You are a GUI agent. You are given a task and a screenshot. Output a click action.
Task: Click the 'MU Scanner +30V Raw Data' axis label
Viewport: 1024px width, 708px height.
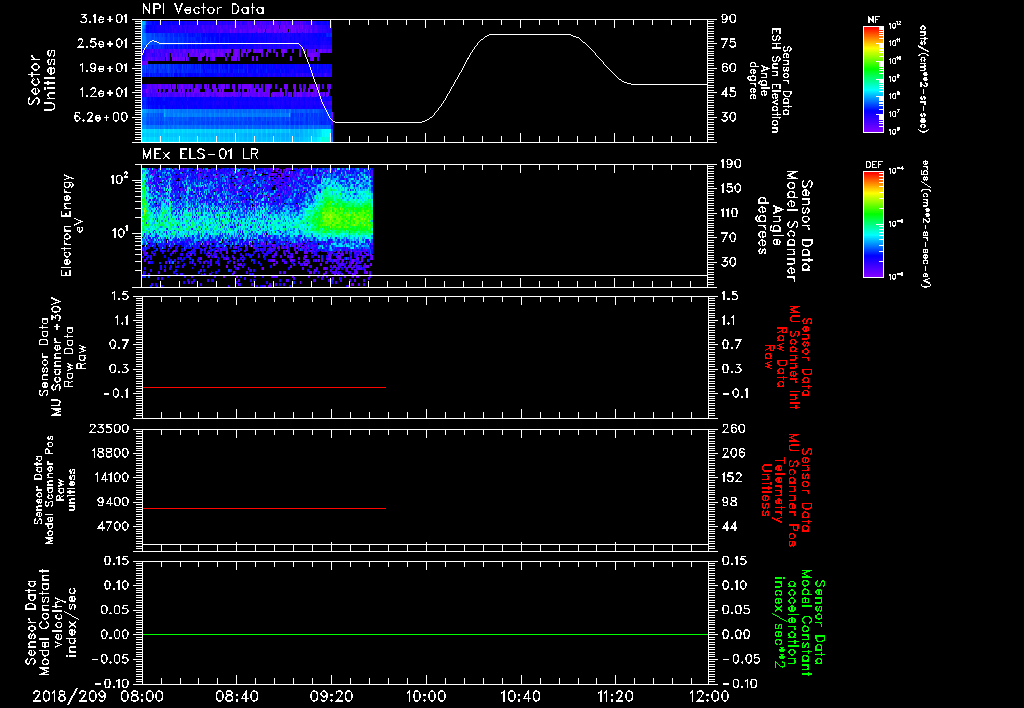click(63, 356)
